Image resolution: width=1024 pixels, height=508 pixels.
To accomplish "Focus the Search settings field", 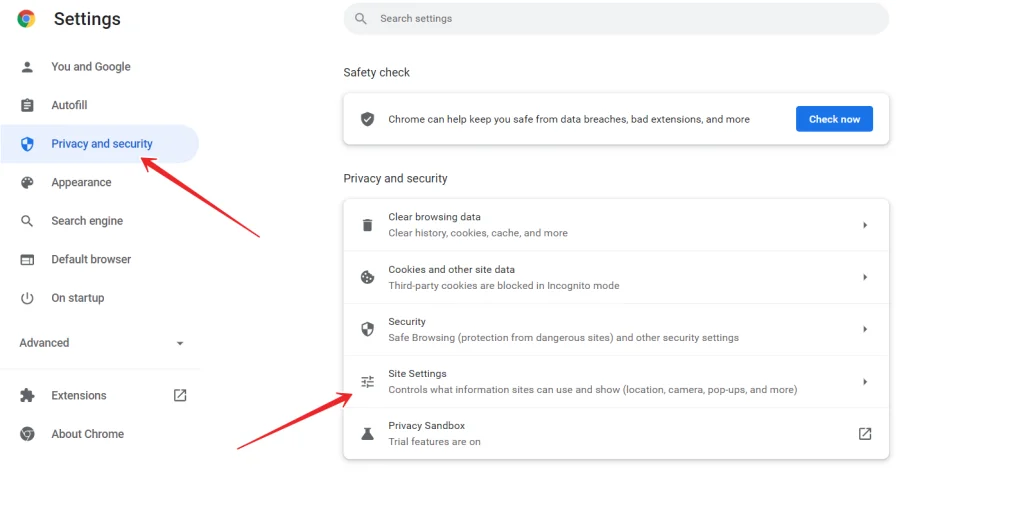I will 616,18.
